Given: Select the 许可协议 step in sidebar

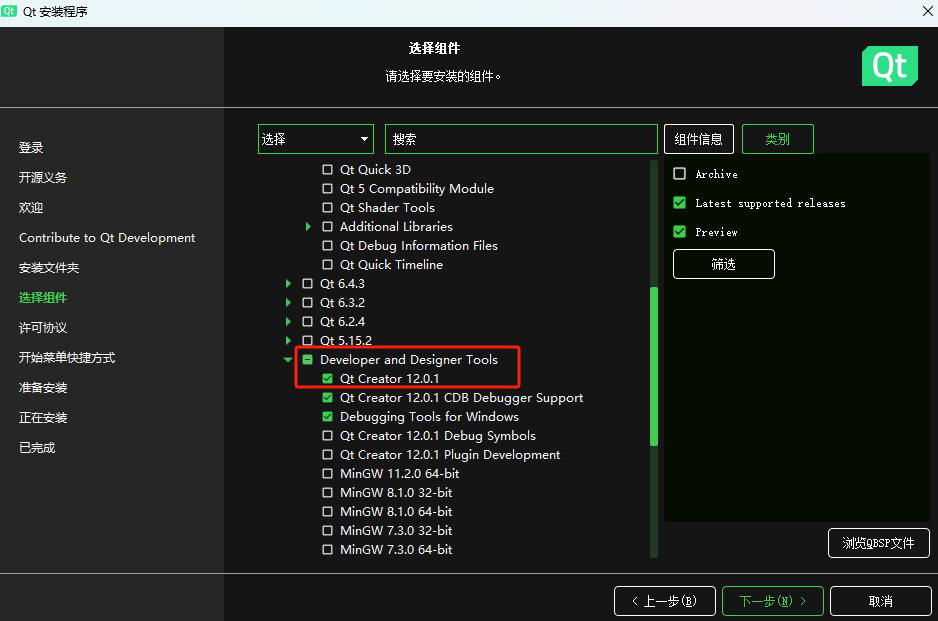Looking at the screenshot, I should click(43, 327).
